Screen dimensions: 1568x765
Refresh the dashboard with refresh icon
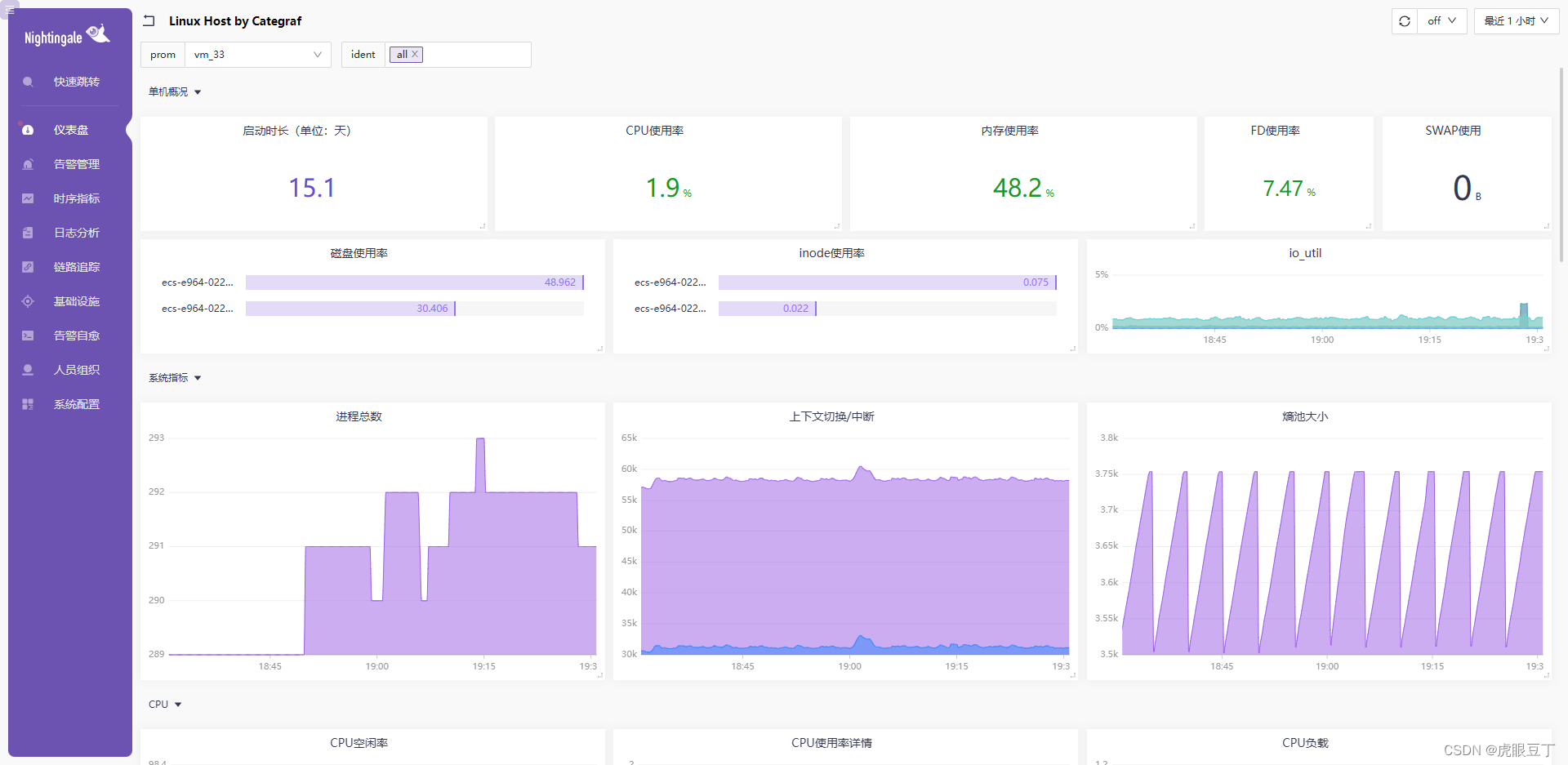click(x=1405, y=21)
